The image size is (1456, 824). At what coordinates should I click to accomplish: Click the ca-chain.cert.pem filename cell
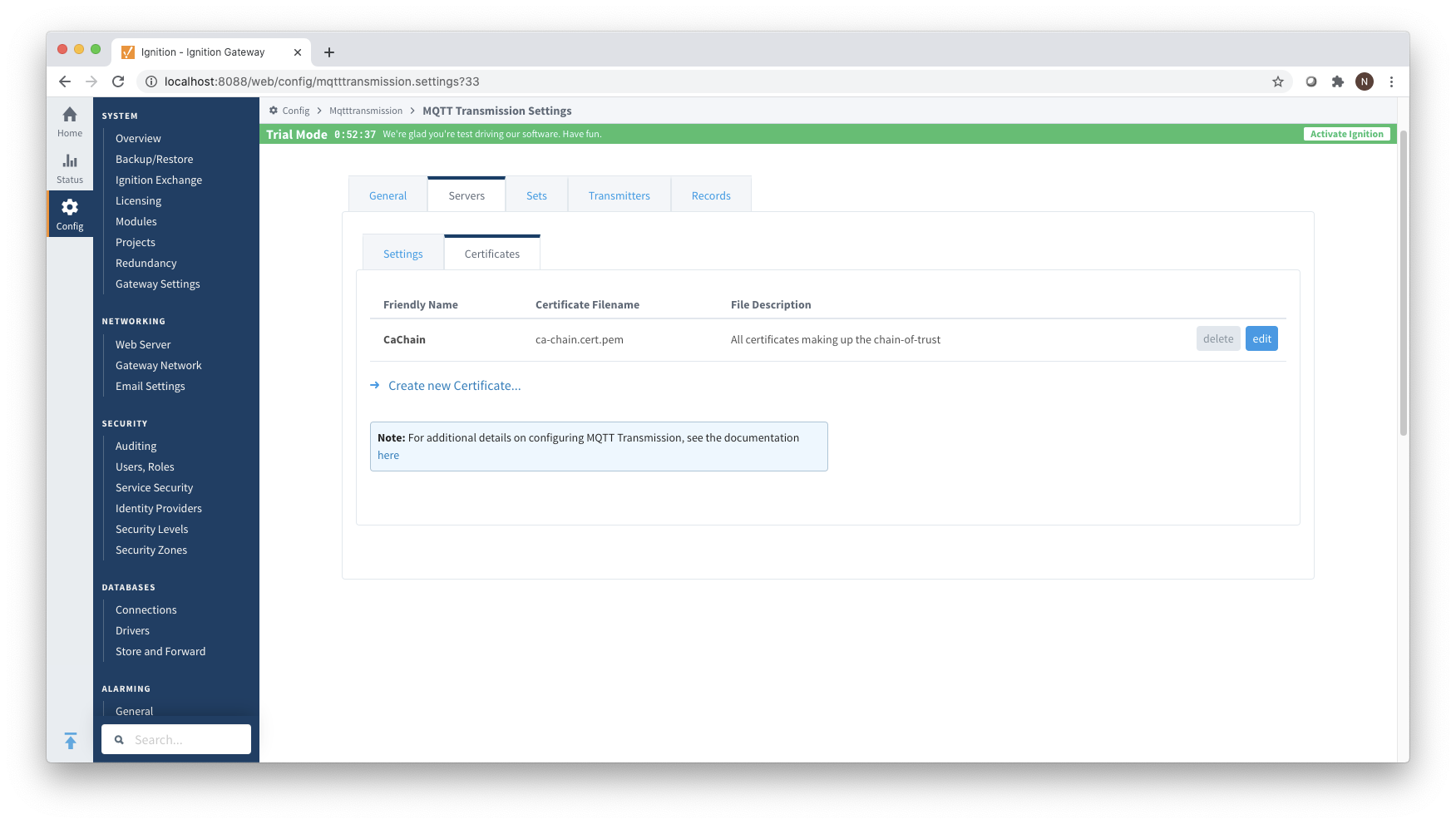pos(580,339)
